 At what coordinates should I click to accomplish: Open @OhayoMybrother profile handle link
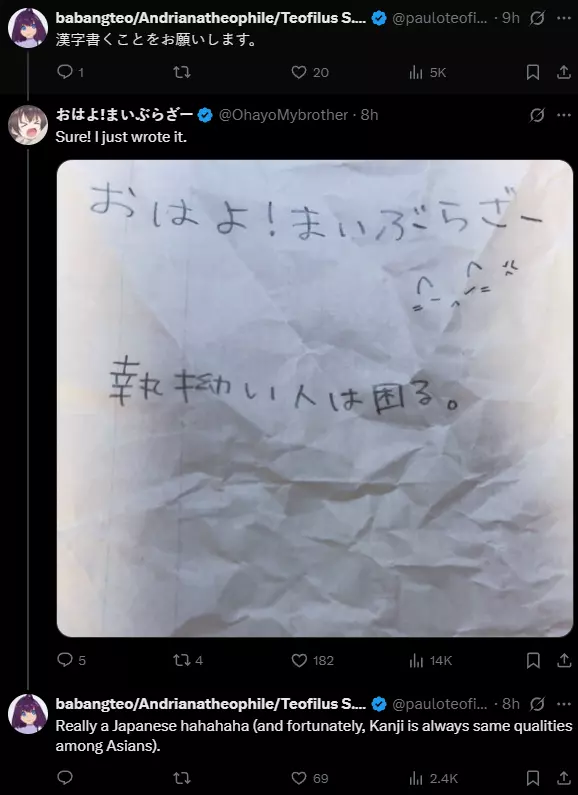[x=283, y=115]
